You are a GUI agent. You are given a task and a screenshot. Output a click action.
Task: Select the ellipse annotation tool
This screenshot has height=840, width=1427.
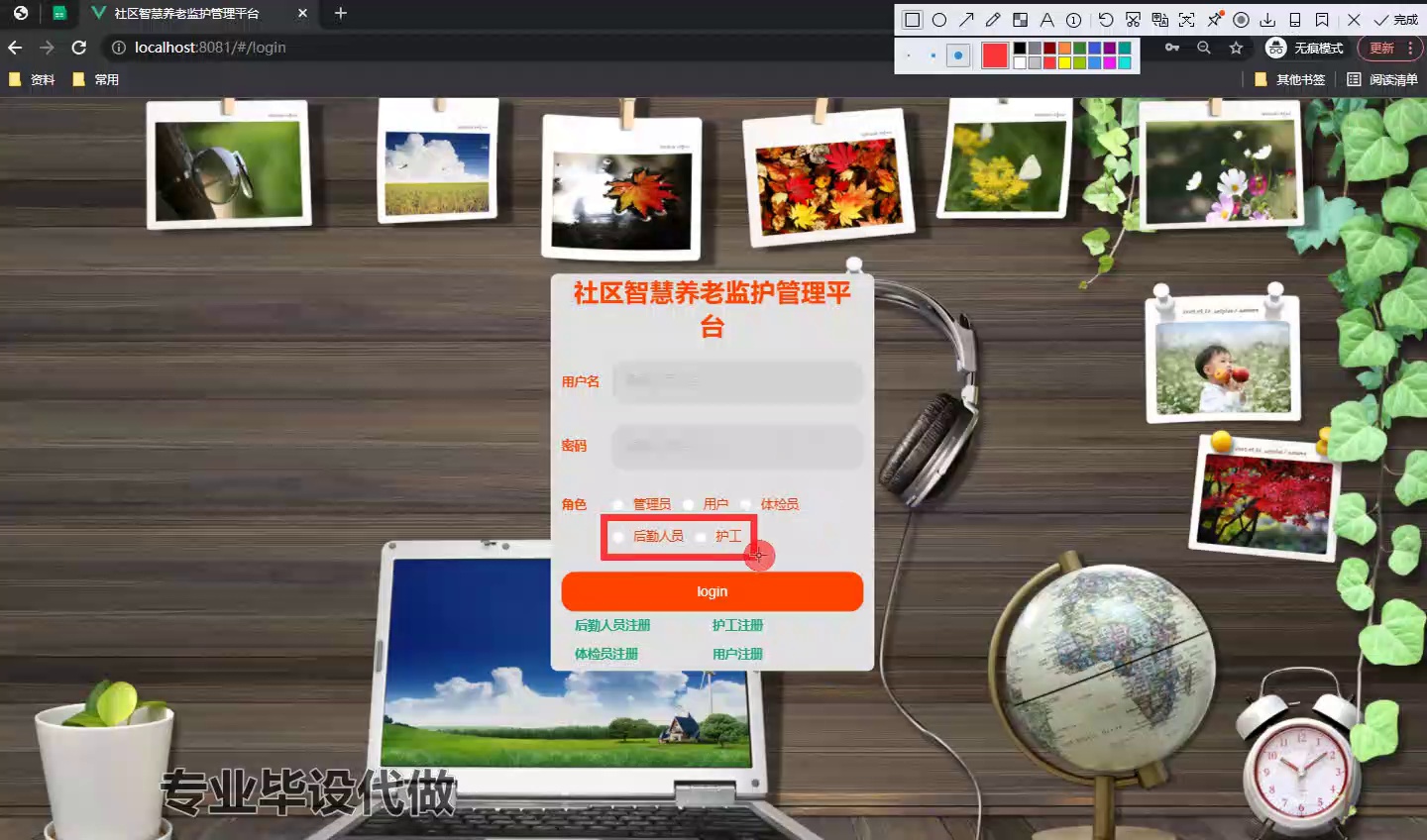click(939, 20)
